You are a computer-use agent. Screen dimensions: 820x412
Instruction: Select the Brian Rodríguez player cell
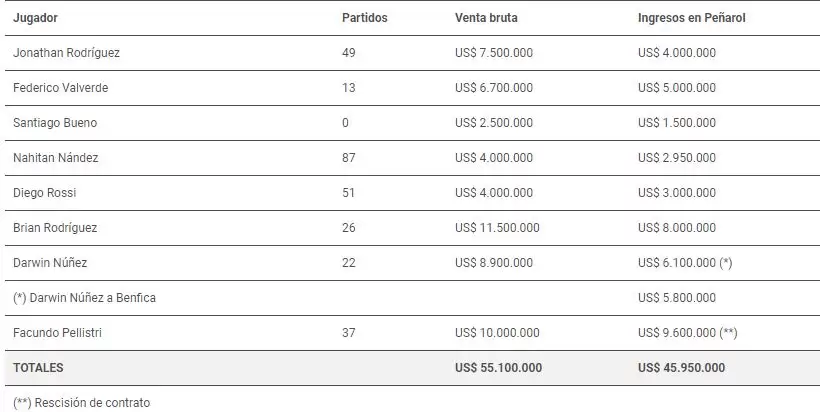pos(55,228)
